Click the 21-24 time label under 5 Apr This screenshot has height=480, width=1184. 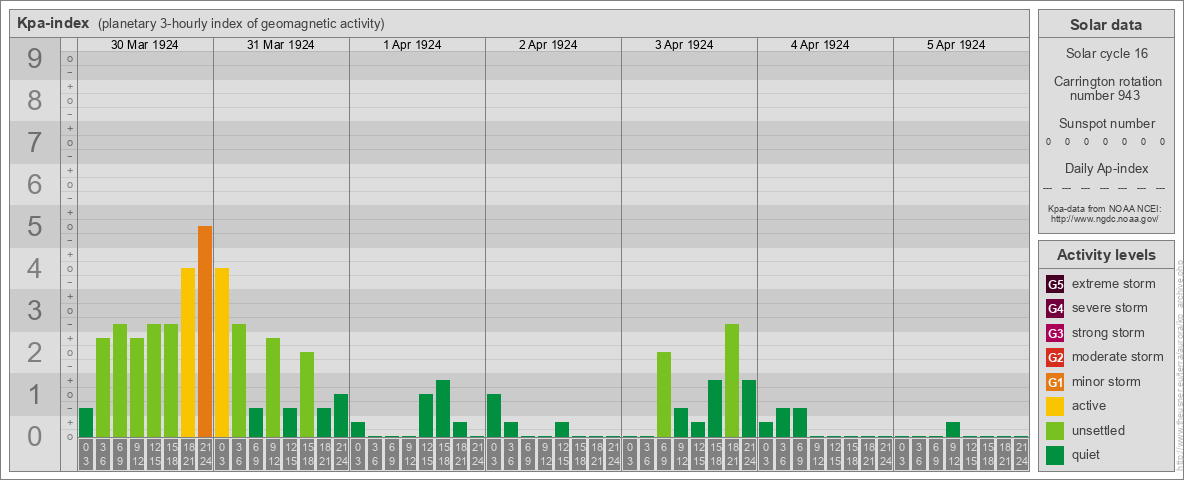click(x=1021, y=455)
